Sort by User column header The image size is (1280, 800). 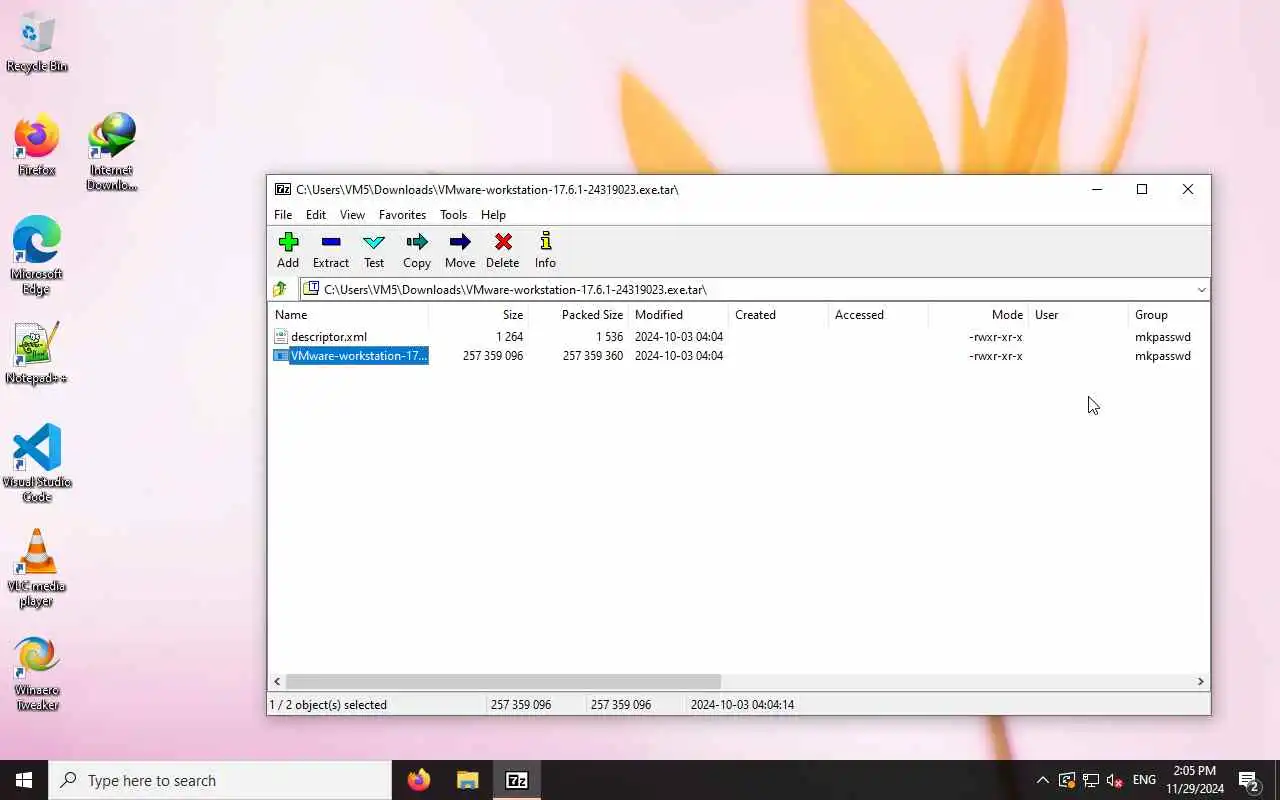pyautogui.click(x=1078, y=315)
